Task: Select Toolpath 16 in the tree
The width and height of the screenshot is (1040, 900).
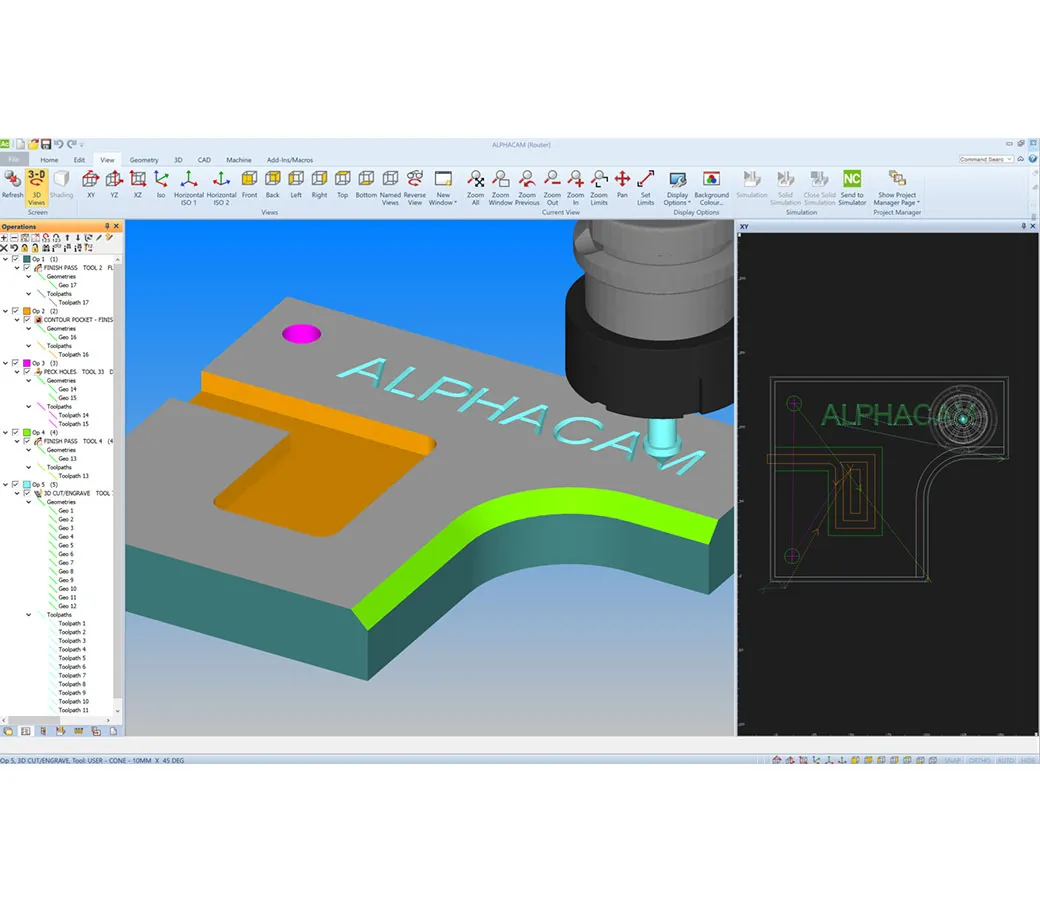Action: click(x=73, y=354)
